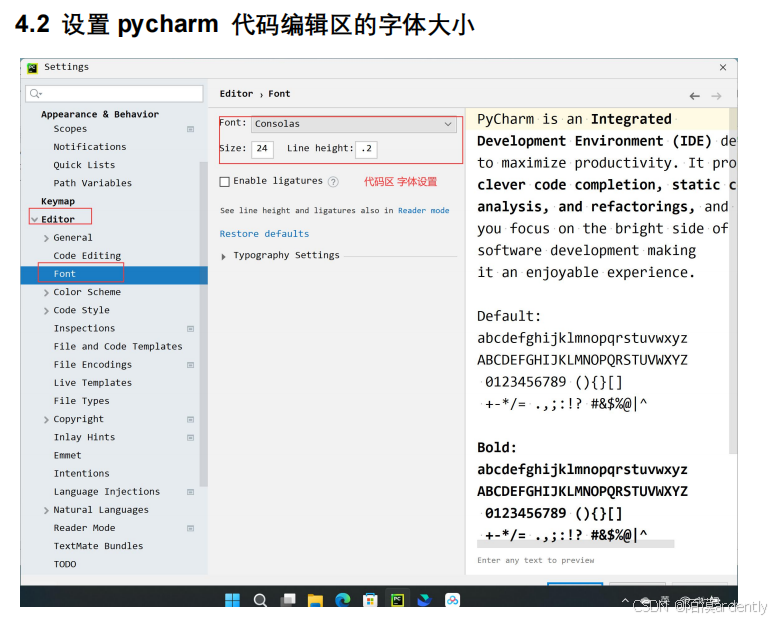Expand the Code Style node arrow
Screen dimensions: 775x620
pyautogui.click(x=46, y=311)
